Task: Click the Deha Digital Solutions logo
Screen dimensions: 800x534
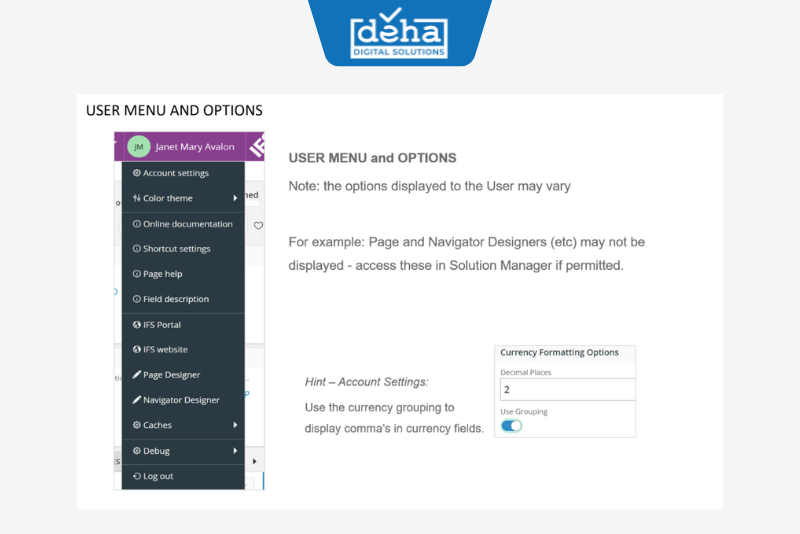Action: [x=399, y=33]
